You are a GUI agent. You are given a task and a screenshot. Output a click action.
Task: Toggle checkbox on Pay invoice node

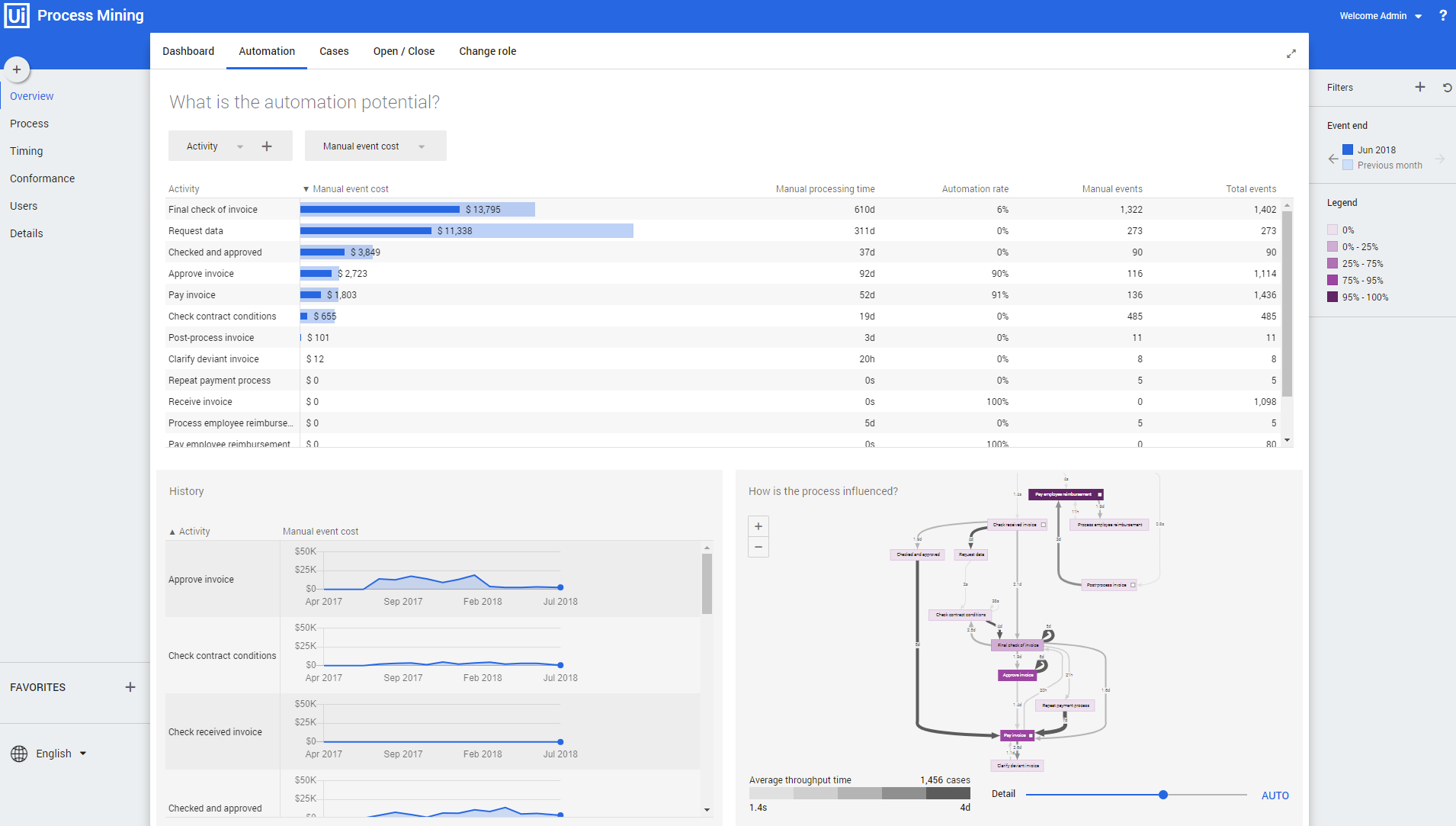tap(1031, 735)
